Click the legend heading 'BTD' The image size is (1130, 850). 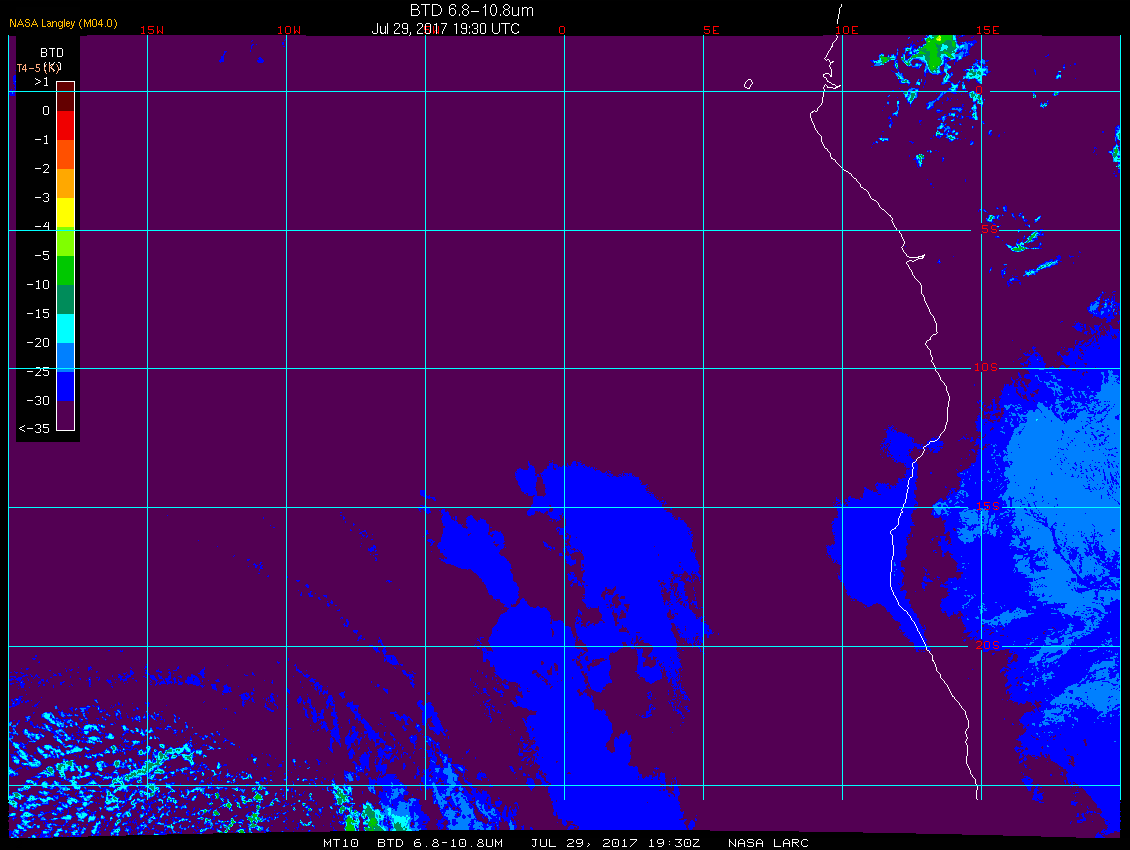point(52,53)
